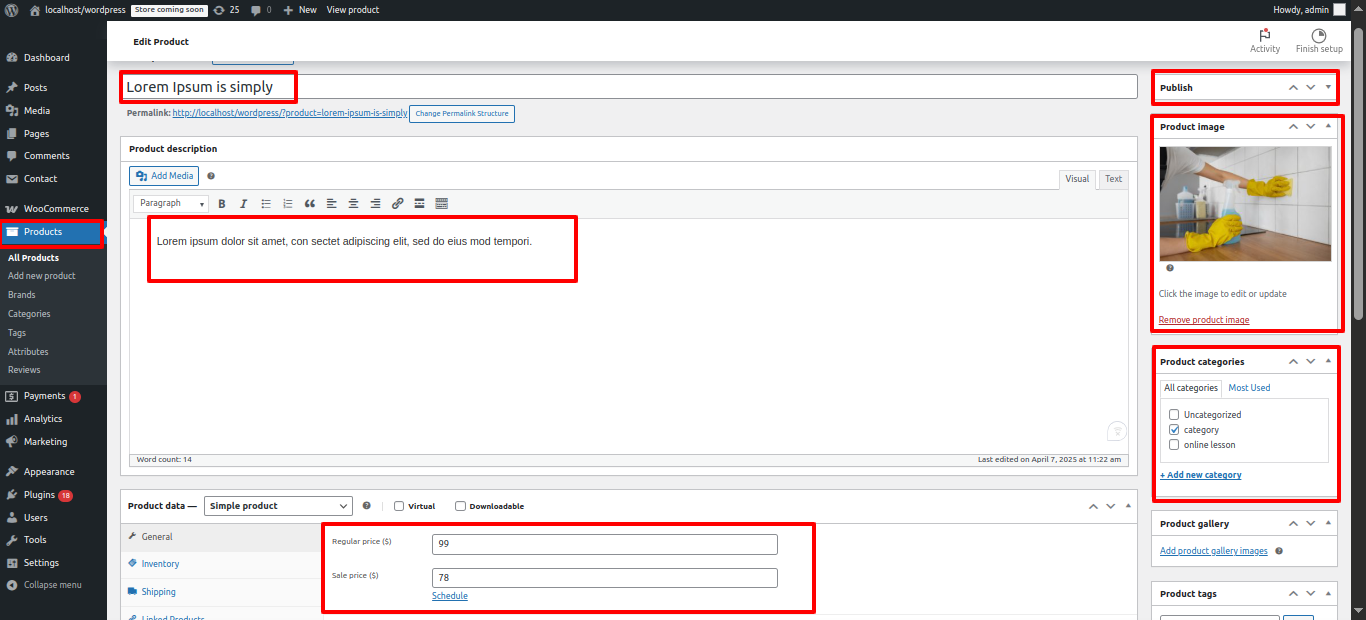Image resolution: width=1366 pixels, height=620 pixels.
Task: Open the Simple product type dropdown
Action: (x=279, y=506)
